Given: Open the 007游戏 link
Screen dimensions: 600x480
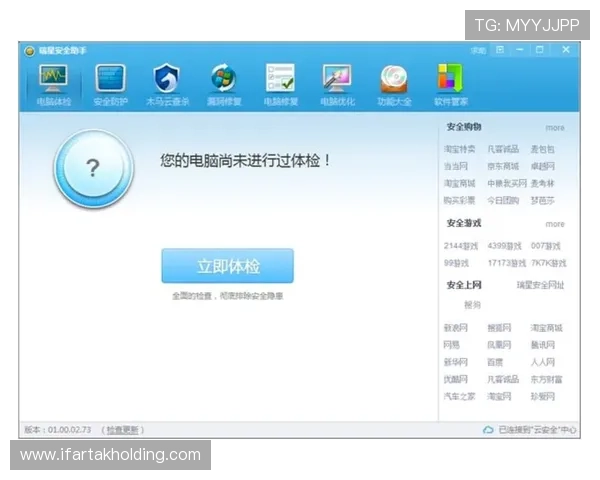Looking at the screenshot, I should click(x=546, y=246).
